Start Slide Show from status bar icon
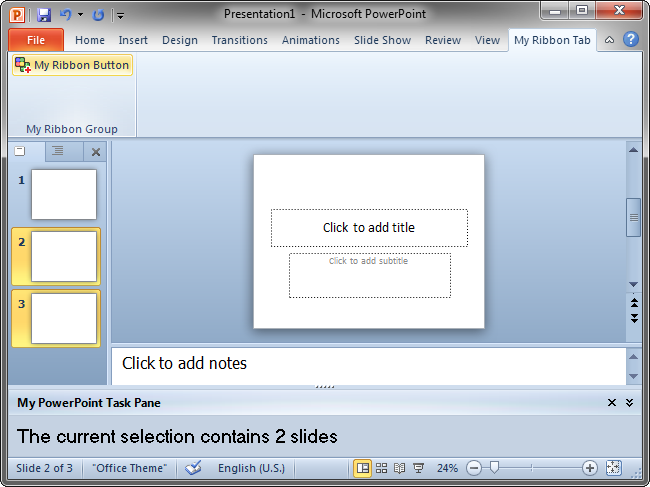The image size is (650, 487). (x=419, y=468)
